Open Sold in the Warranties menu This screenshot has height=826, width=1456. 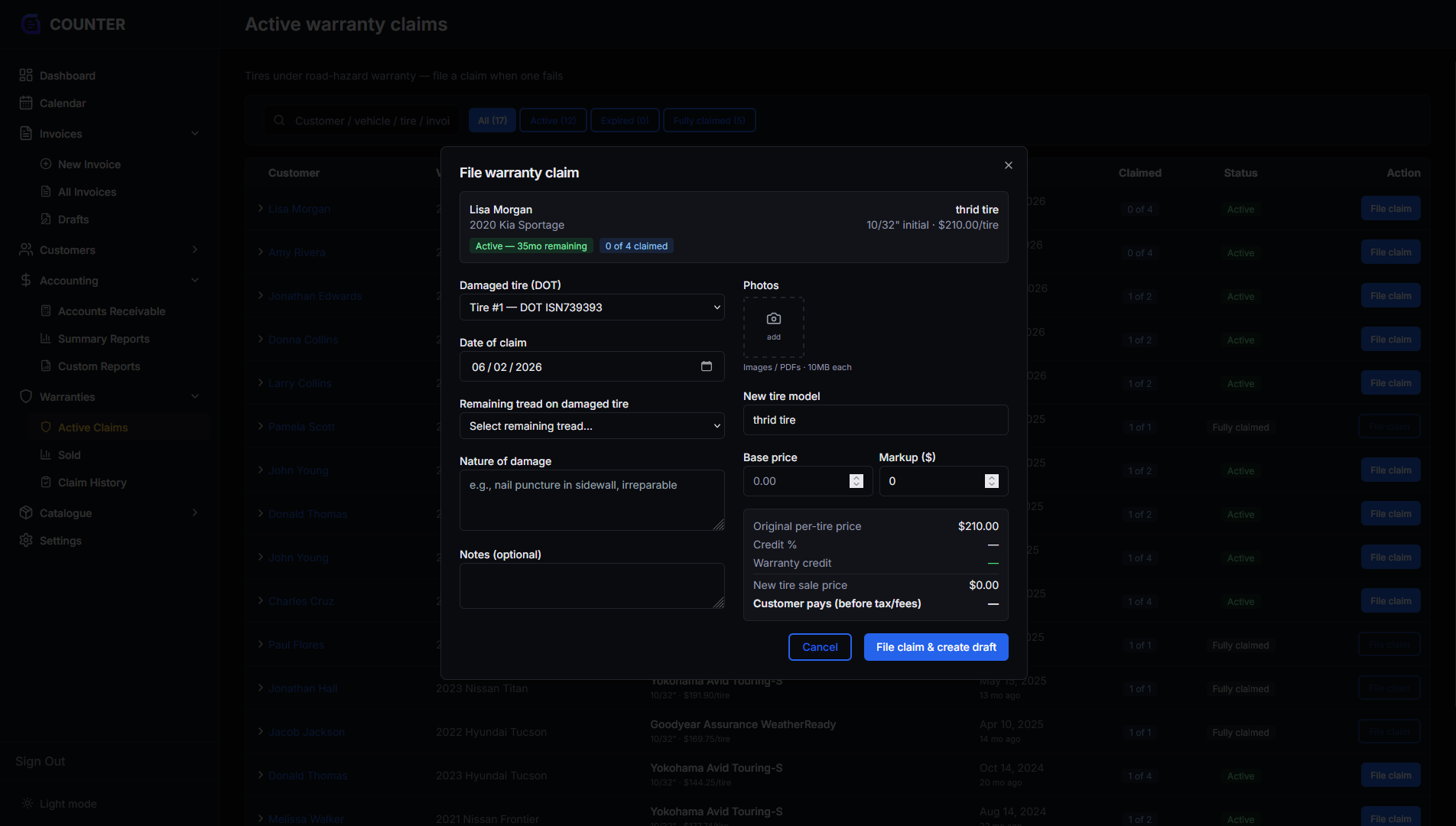(x=70, y=454)
